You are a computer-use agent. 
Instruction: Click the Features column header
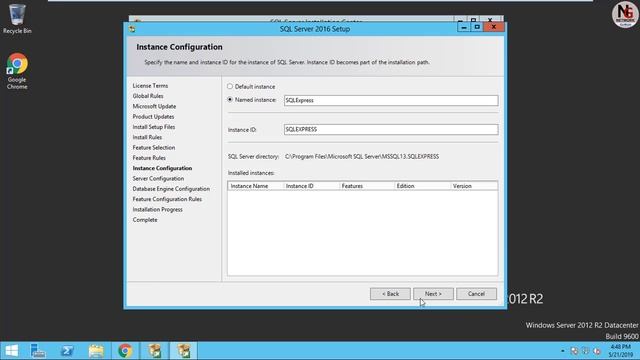[x=367, y=186]
